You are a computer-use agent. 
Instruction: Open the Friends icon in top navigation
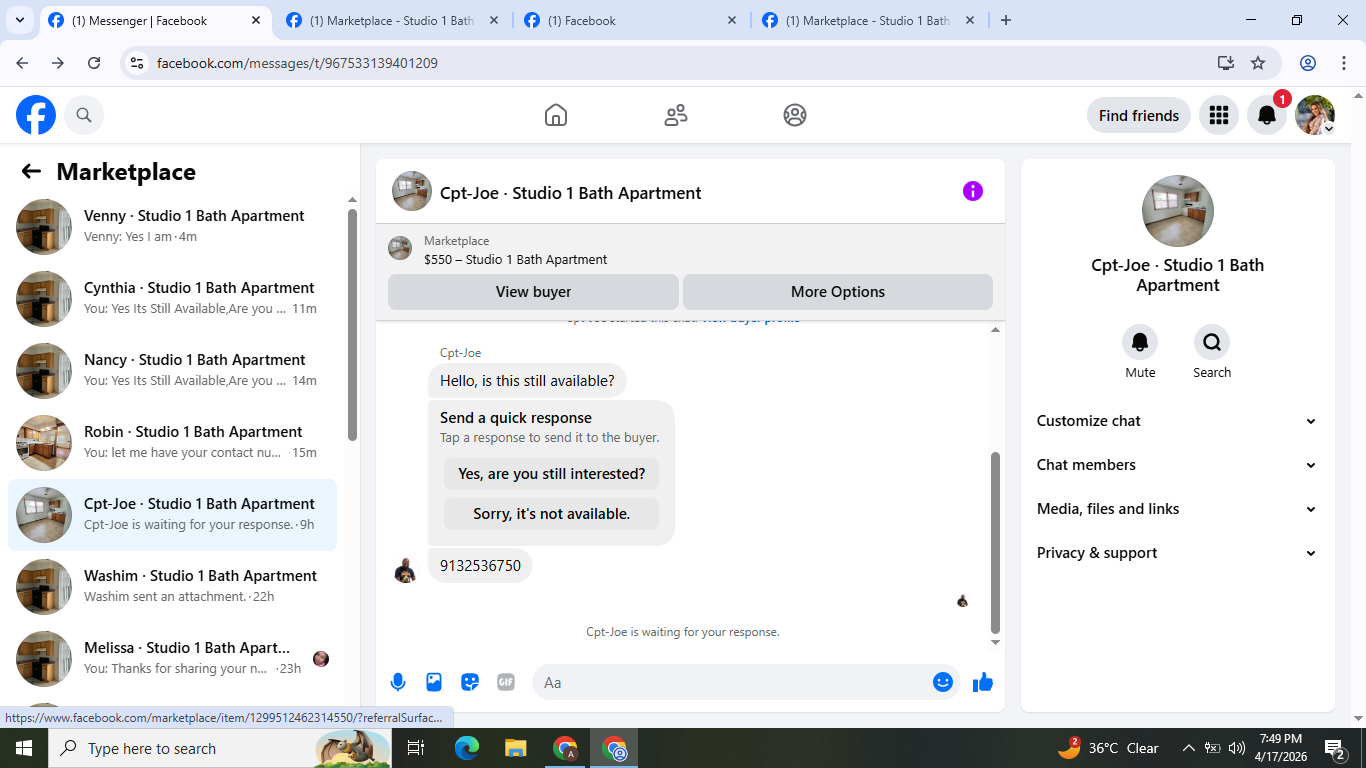[676, 115]
